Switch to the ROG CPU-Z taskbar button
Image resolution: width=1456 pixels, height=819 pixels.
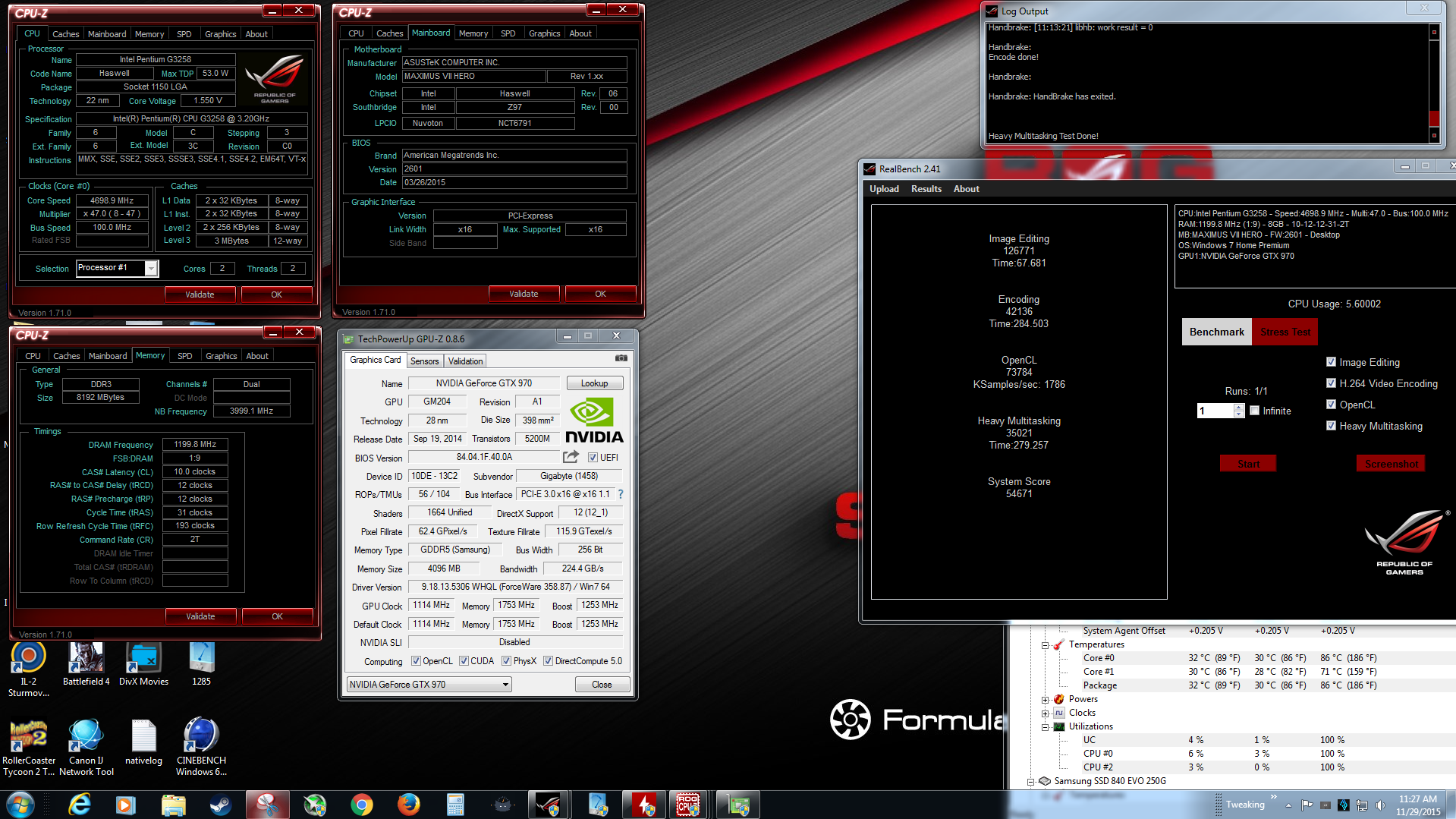pos(688,805)
